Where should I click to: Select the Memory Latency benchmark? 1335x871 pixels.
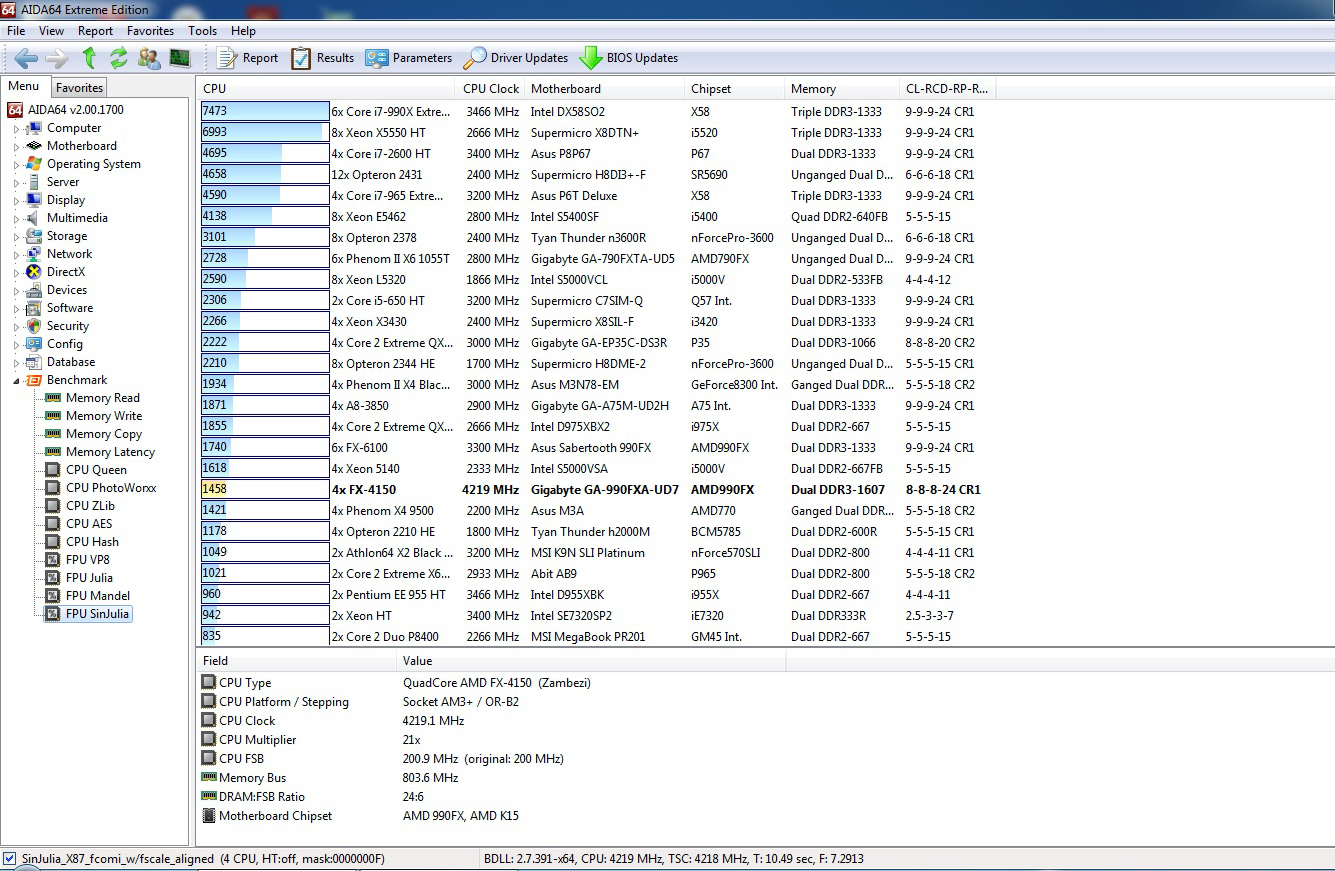(110, 452)
